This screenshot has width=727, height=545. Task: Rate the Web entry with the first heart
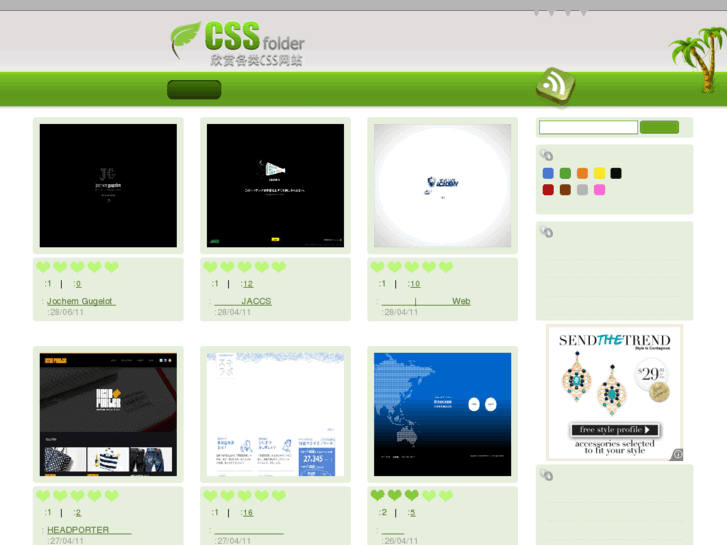[x=377, y=267]
